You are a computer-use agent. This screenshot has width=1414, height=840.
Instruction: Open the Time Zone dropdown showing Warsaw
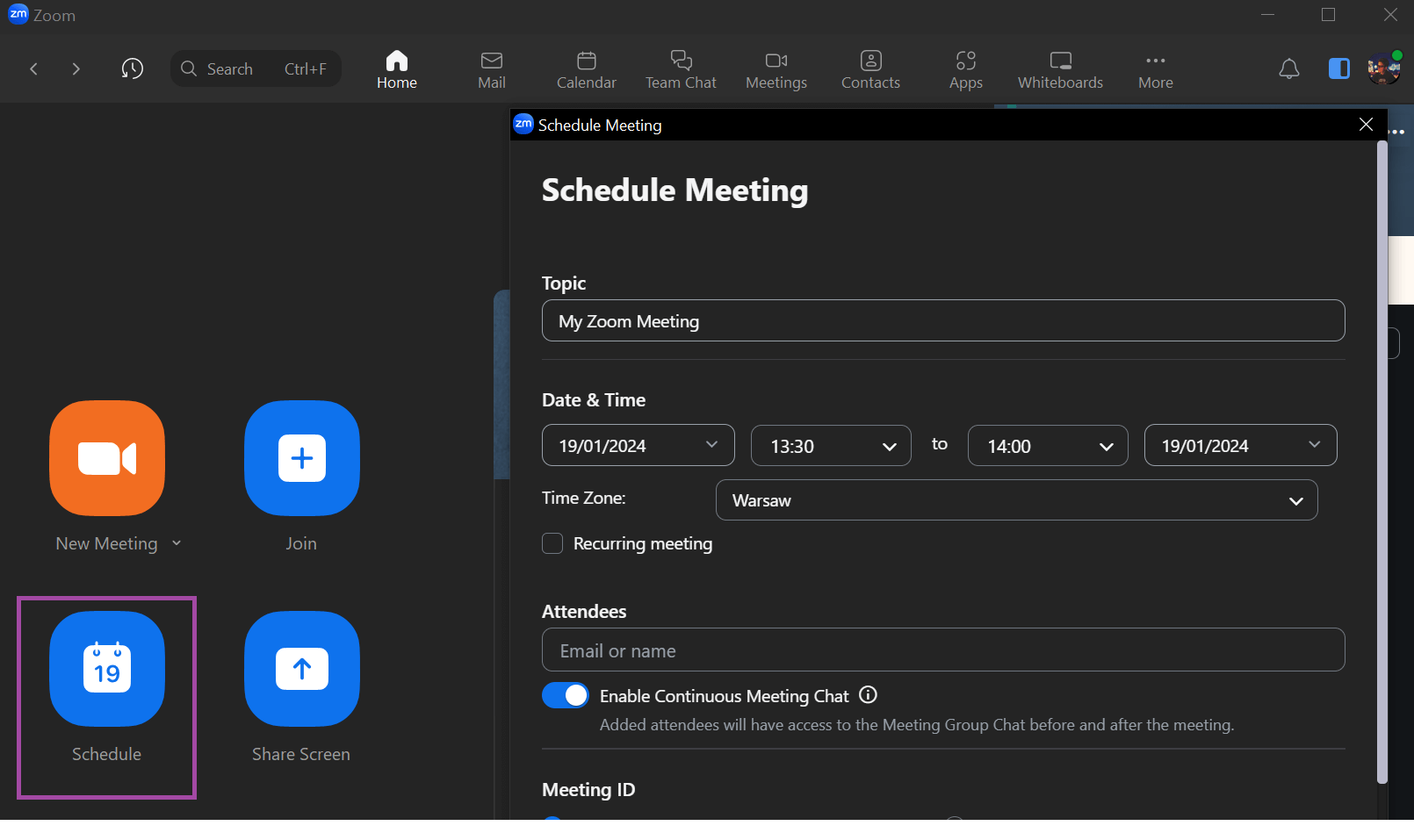coord(1017,500)
